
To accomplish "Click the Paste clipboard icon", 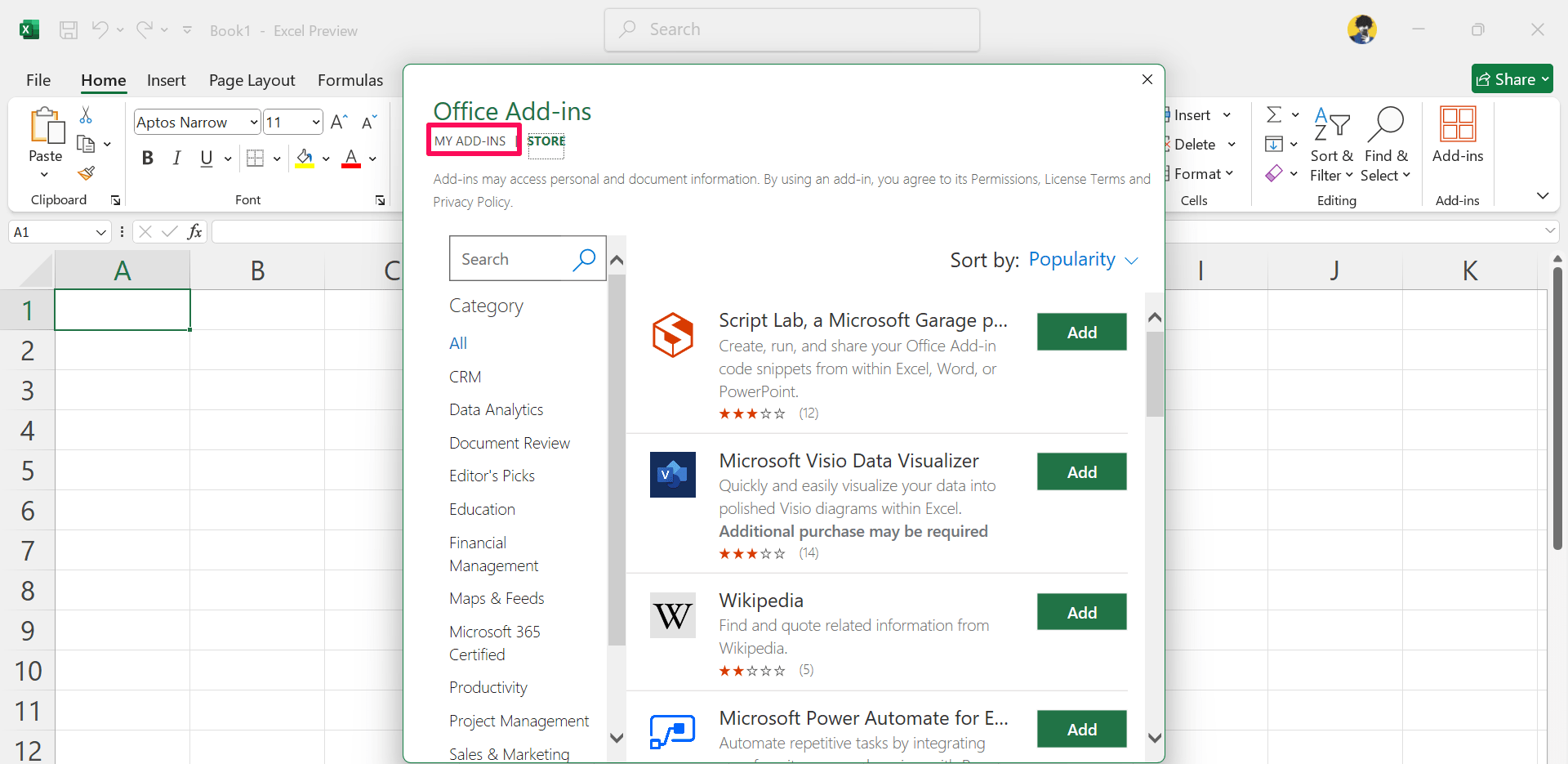I will coord(47,125).
